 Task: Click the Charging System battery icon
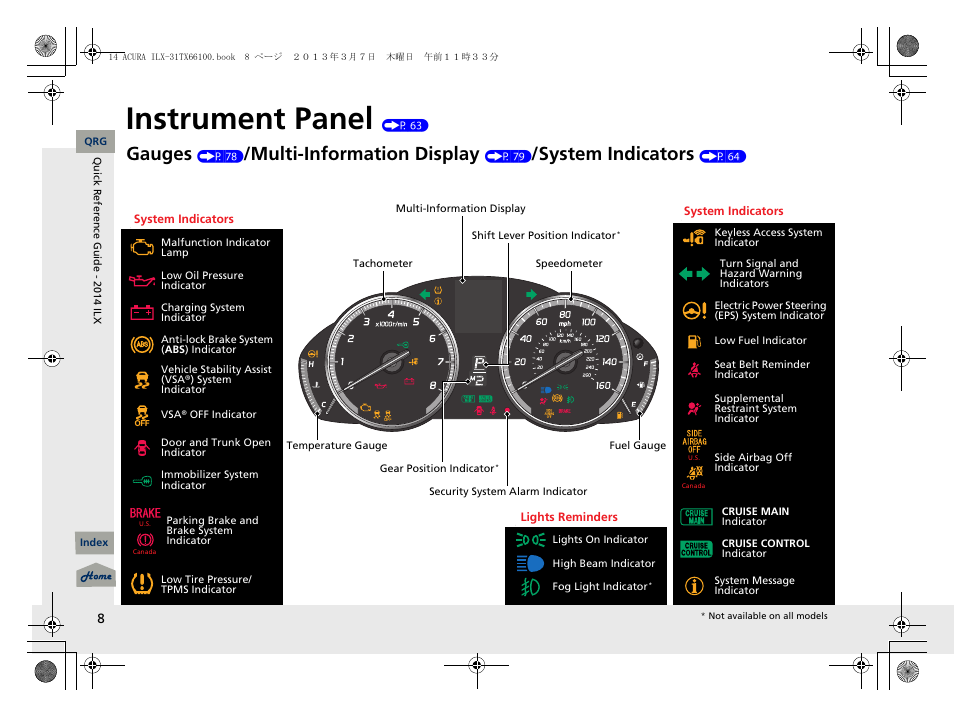click(142, 313)
